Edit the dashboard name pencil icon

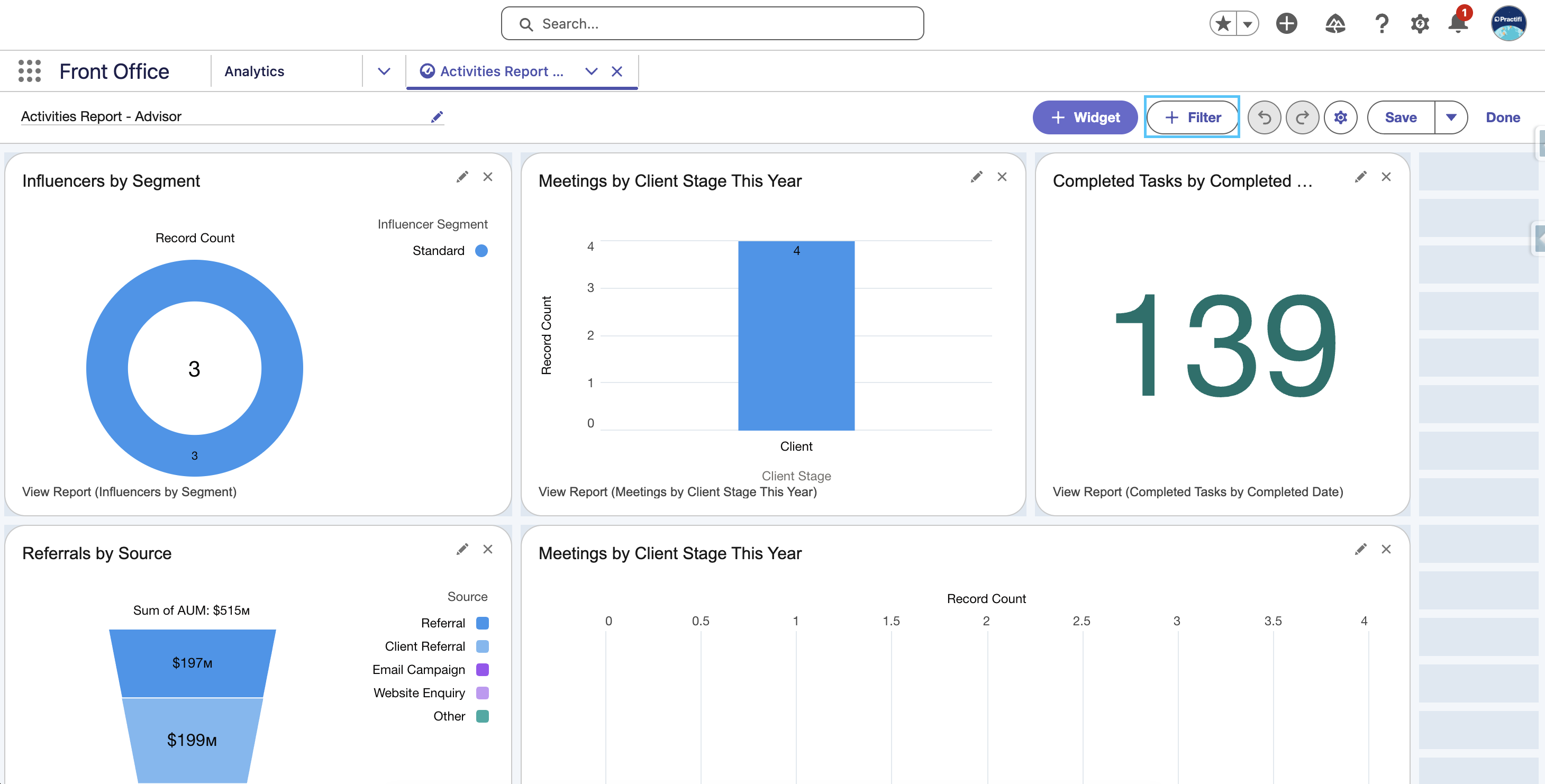[x=437, y=116]
